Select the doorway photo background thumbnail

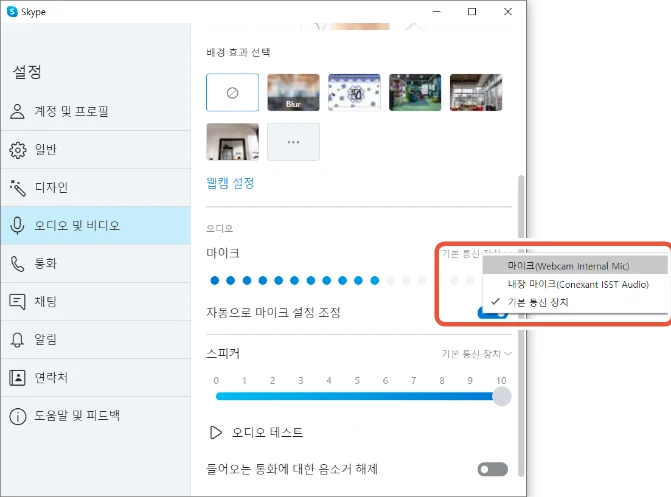(x=232, y=142)
